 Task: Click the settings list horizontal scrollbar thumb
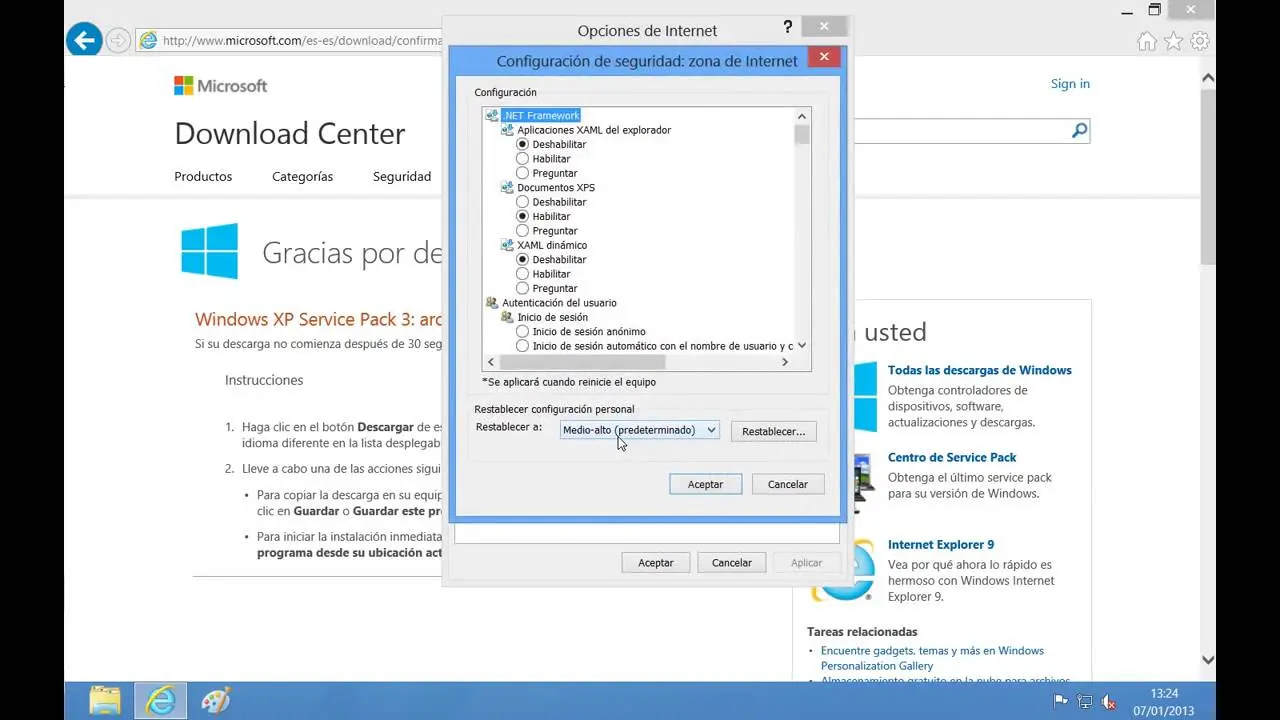click(x=581, y=362)
